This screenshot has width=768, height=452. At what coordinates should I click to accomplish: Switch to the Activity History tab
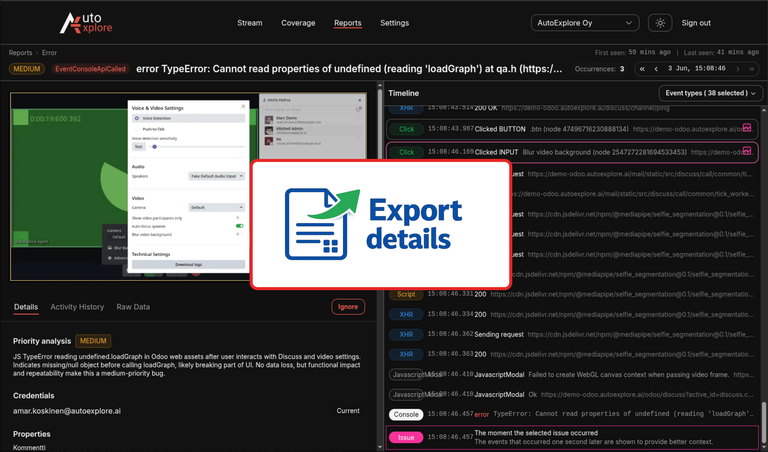click(77, 307)
